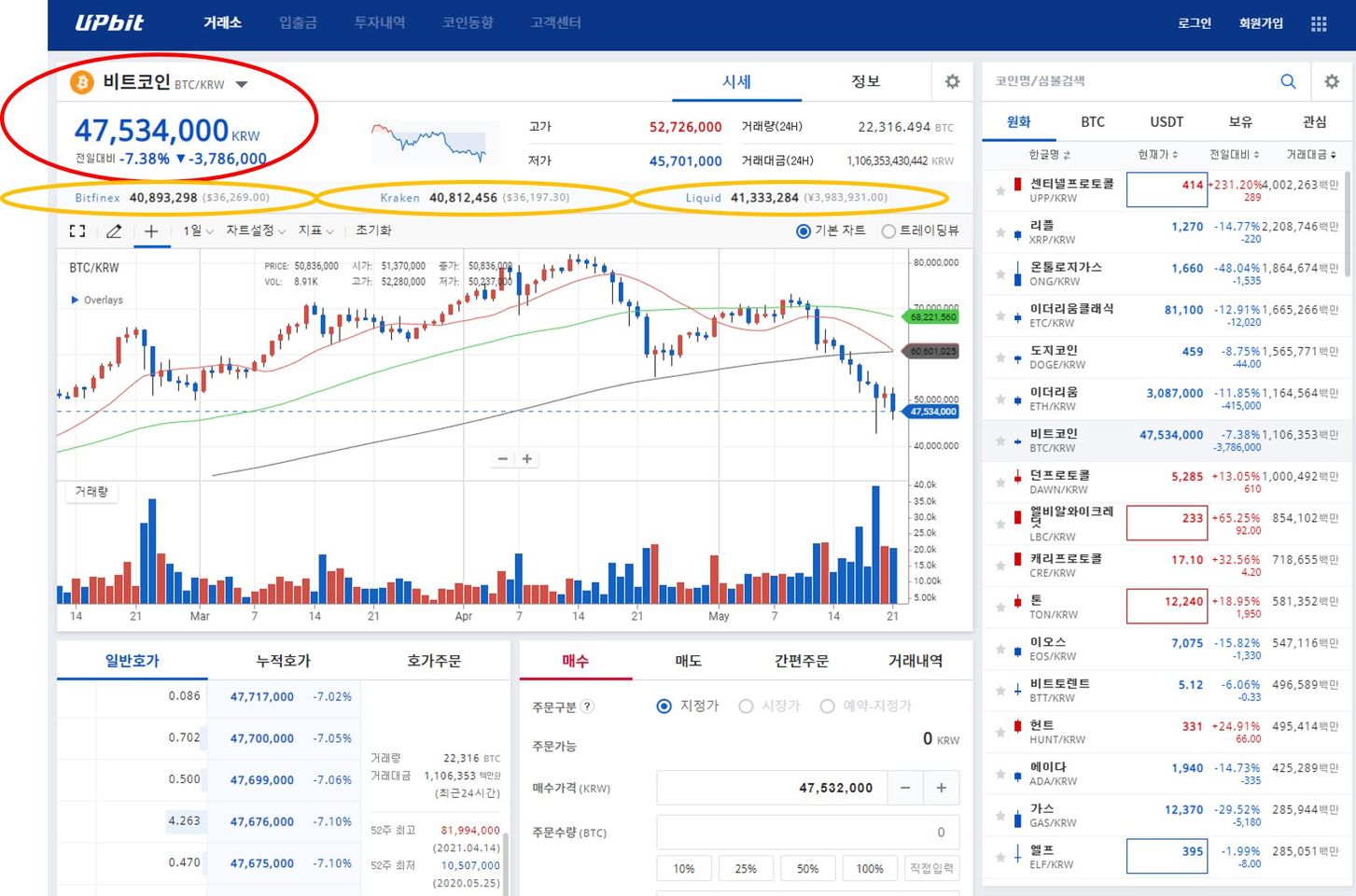Sort coin list by 거래대금
The width and height of the screenshot is (1356, 896).
[1311, 154]
